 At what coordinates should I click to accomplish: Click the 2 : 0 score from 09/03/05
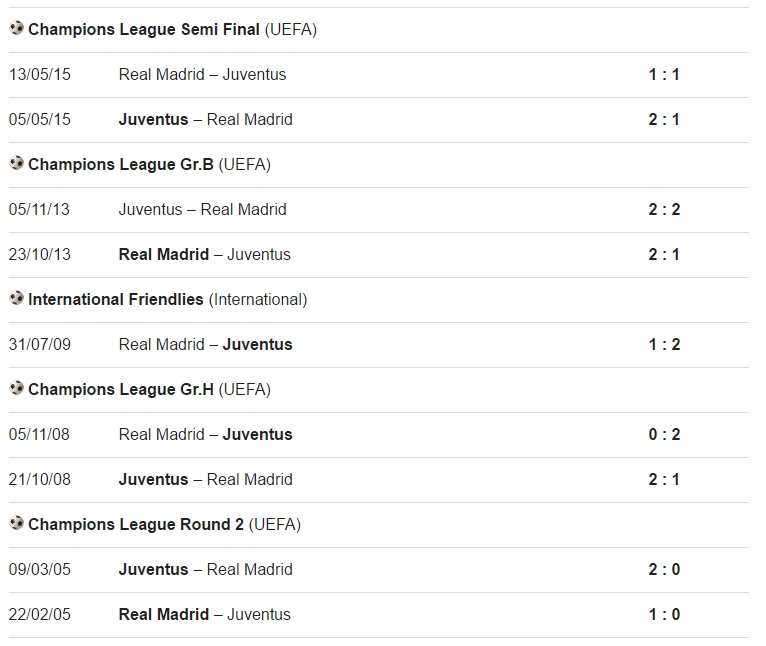click(x=664, y=569)
